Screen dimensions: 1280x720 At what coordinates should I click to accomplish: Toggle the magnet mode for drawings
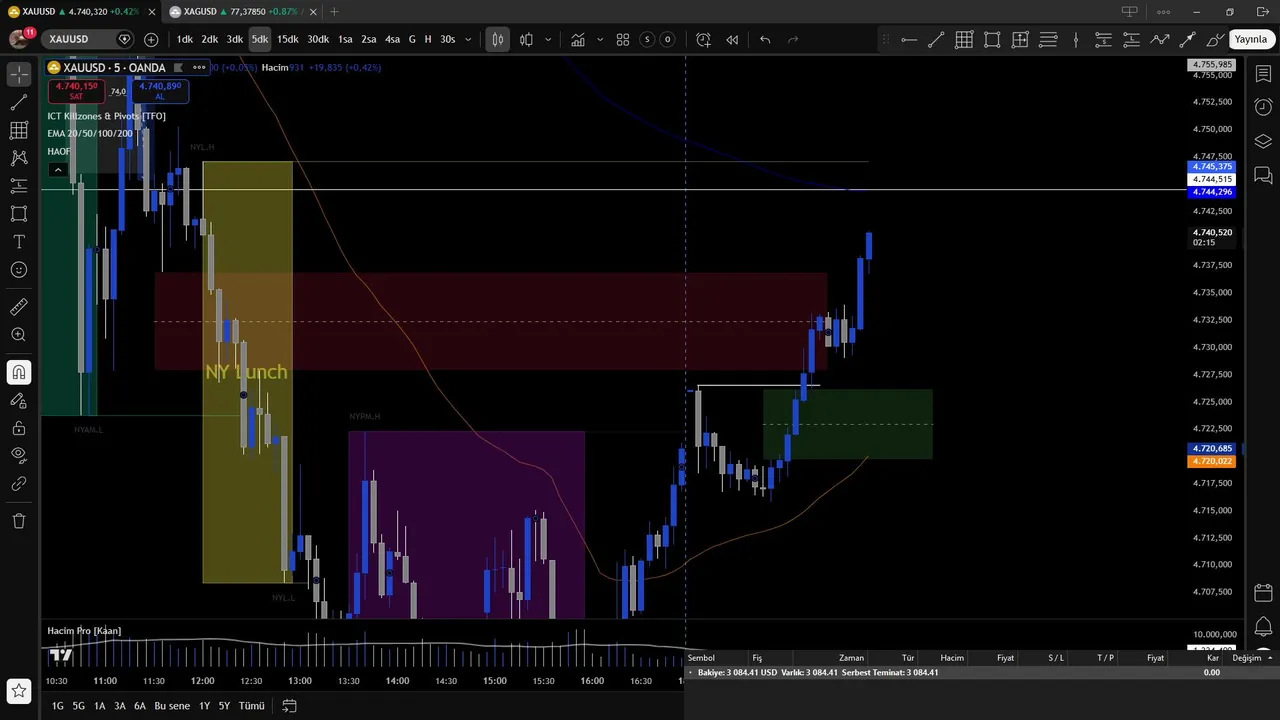(x=18, y=373)
